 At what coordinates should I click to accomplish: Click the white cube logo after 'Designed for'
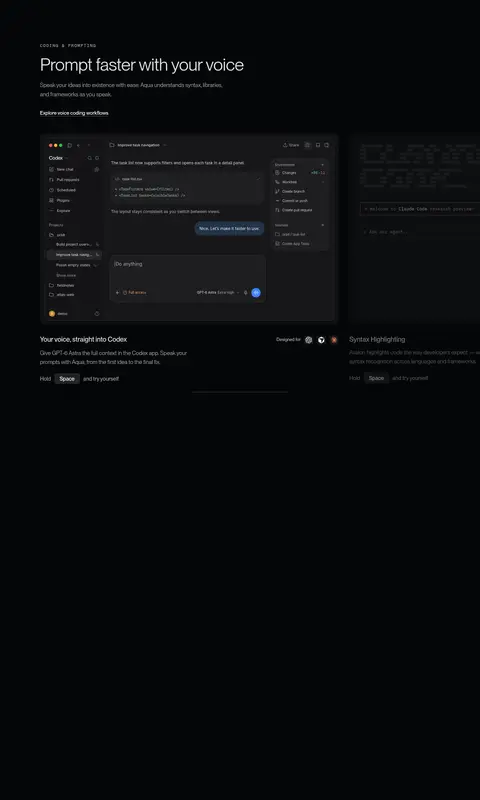[321, 340]
